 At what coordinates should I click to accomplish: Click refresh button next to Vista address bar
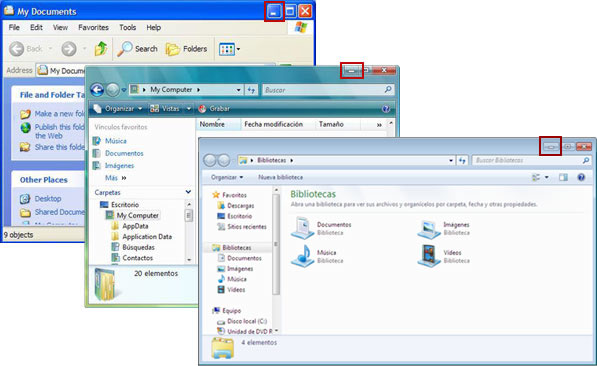251,90
